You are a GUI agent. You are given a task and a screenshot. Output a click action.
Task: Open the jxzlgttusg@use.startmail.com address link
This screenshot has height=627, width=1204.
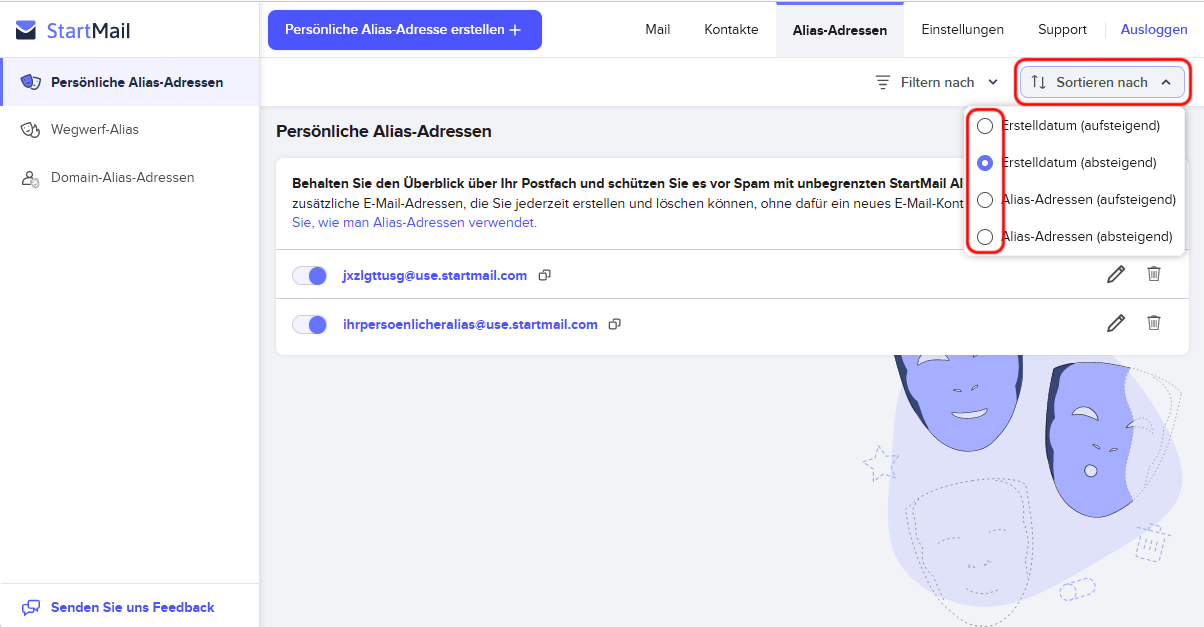[x=434, y=275]
